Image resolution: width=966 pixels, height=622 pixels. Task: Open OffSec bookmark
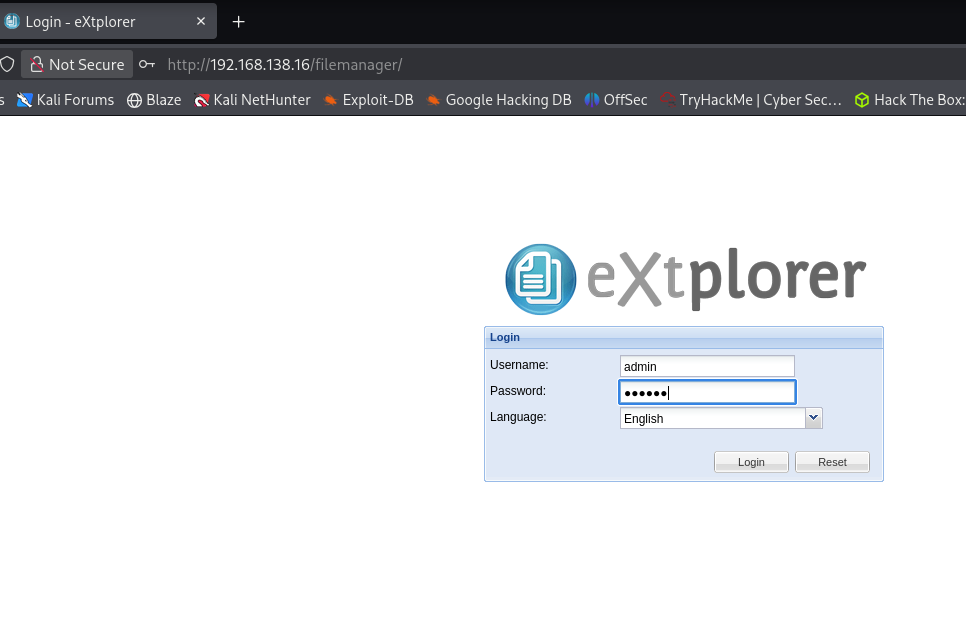click(x=616, y=100)
